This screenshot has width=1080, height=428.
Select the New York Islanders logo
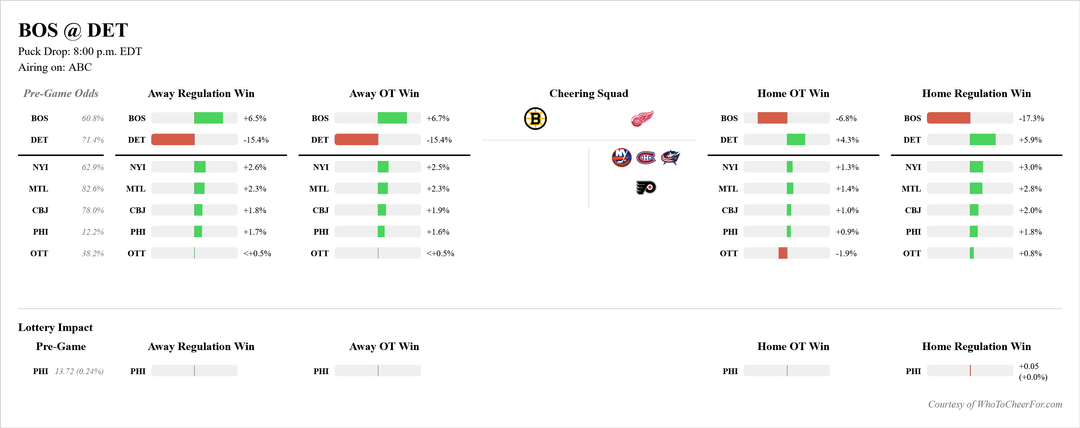tap(623, 157)
